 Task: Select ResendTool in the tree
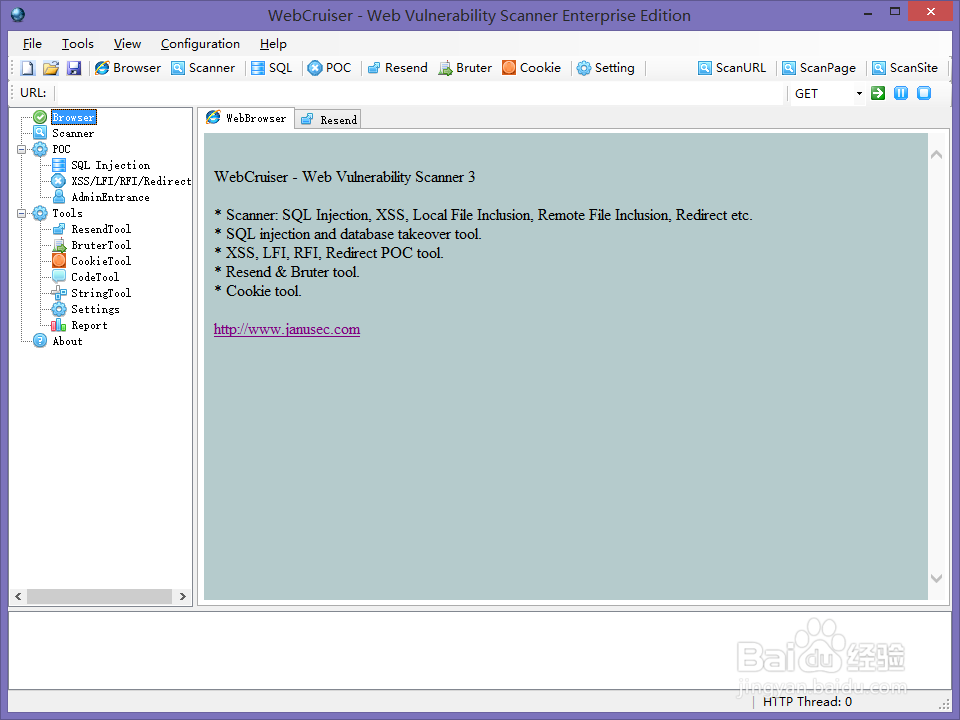pos(101,229)
